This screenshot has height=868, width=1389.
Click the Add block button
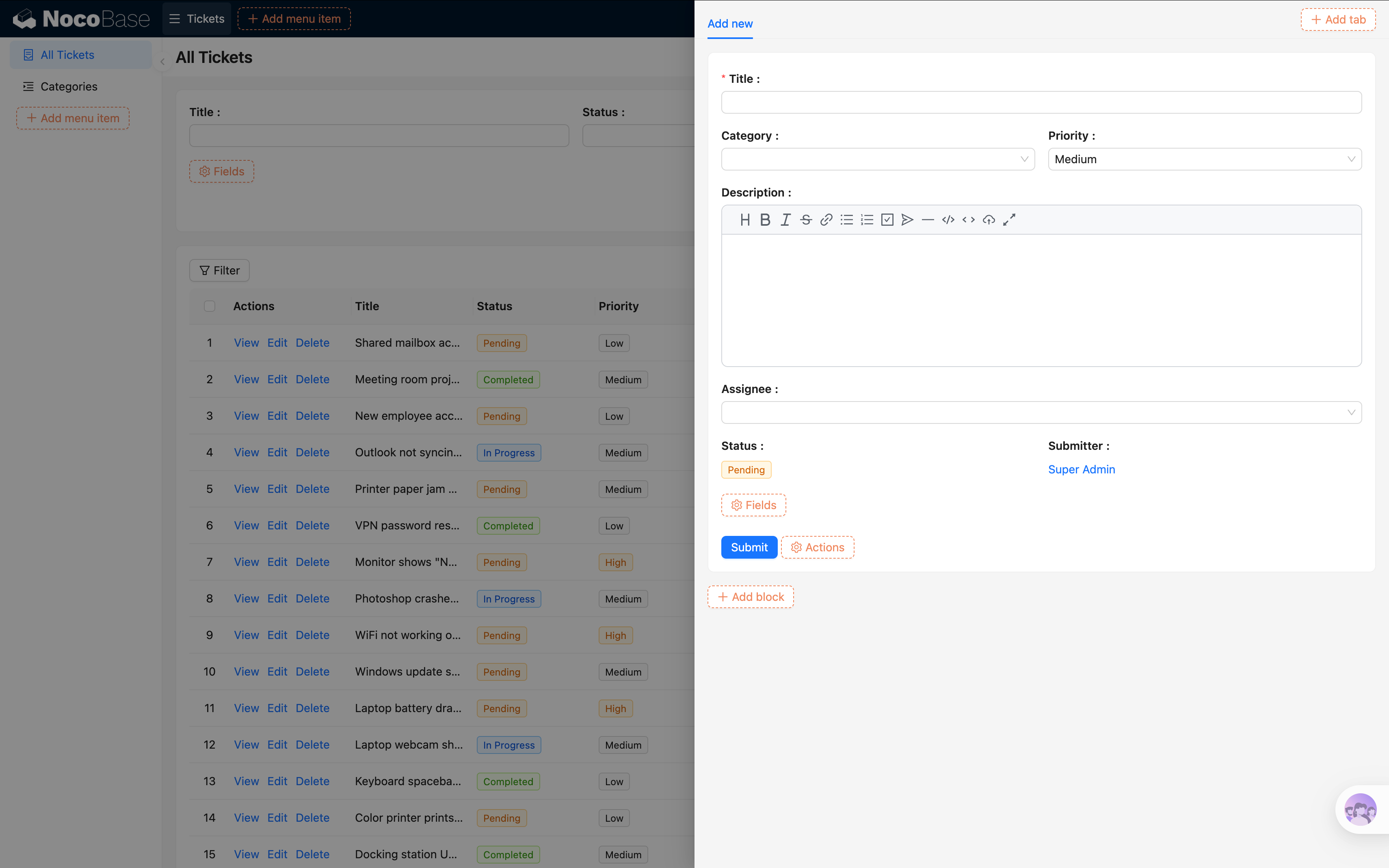click(750, 597)
